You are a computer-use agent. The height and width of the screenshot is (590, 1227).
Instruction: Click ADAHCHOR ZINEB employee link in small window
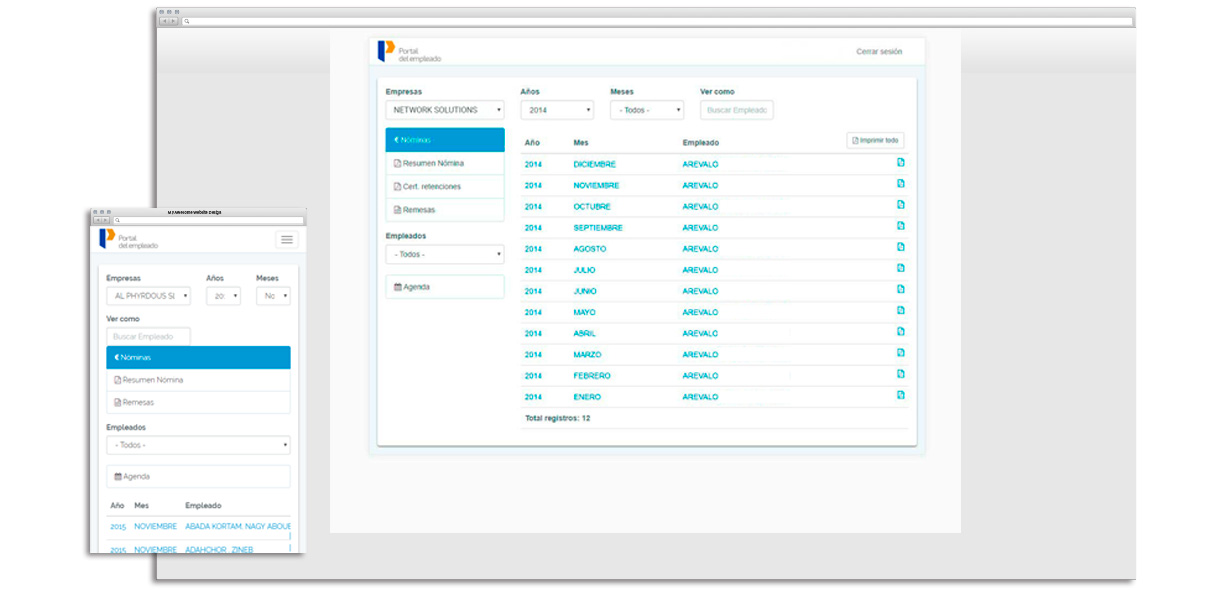(219, 549)
